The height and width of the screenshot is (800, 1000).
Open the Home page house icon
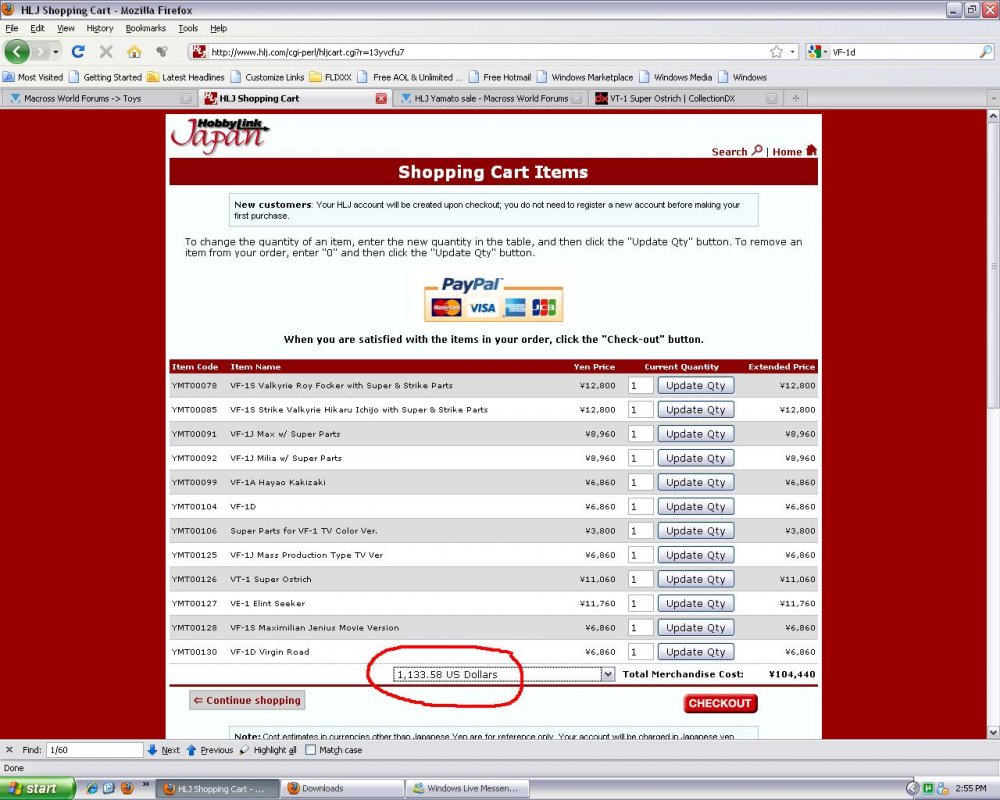pyautogui.click(x=134, y=52)
